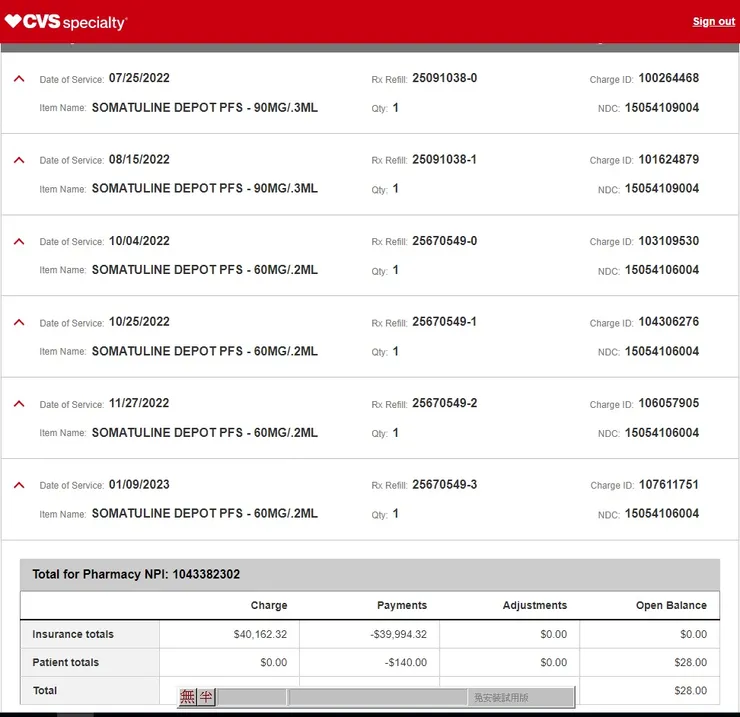
Task: Click the Payments column header
Action: pos(402,605)
